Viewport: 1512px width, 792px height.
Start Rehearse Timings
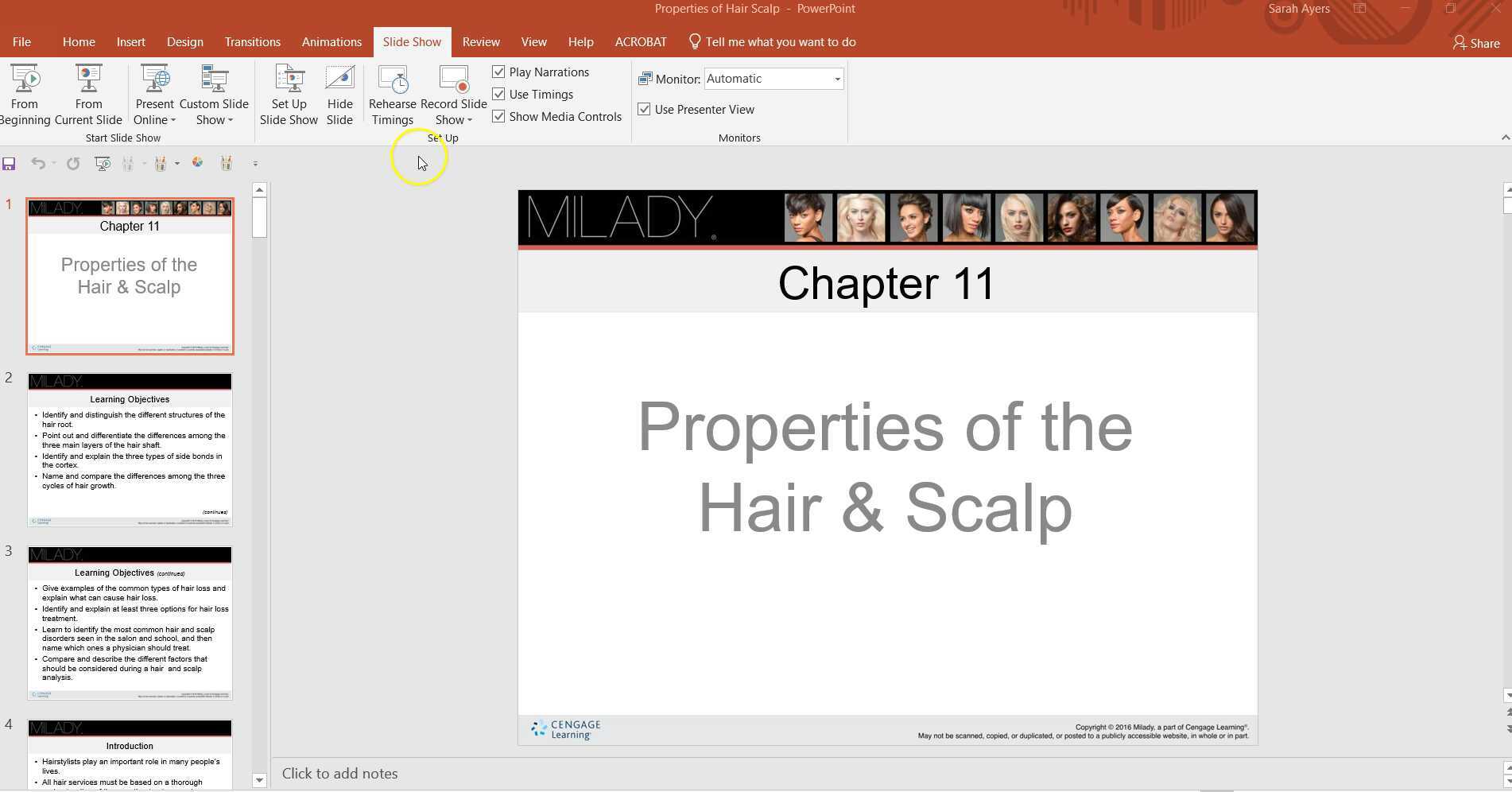pyautogui.click(x=392, y=95)
